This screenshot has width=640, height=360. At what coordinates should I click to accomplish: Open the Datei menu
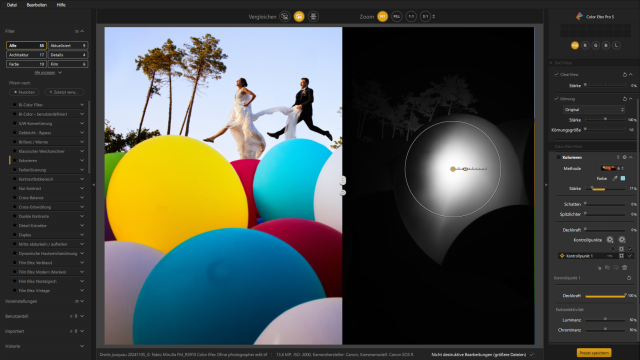(x=12, y=5)
